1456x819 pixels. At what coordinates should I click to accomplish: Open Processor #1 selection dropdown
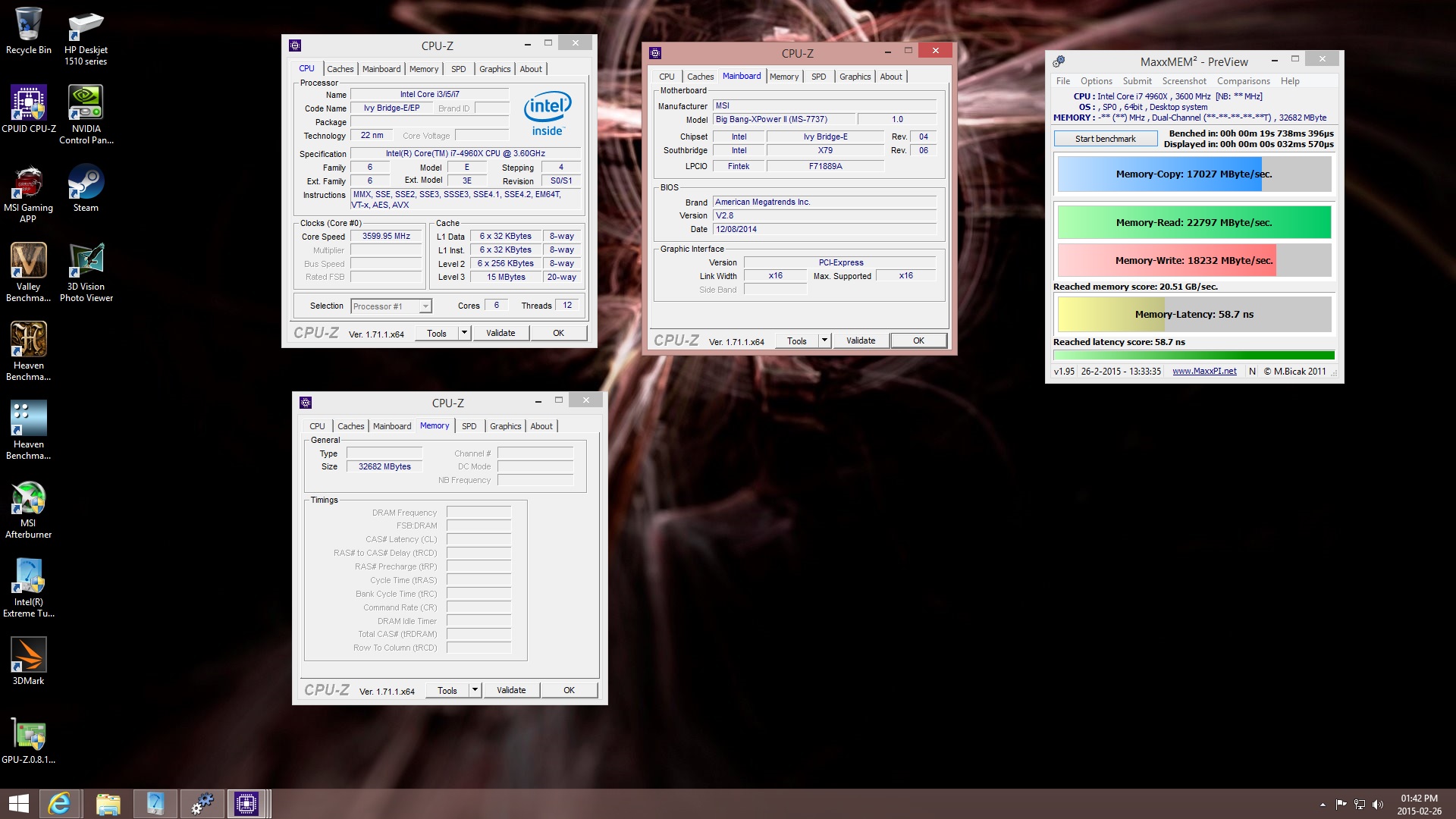[391, 306]
